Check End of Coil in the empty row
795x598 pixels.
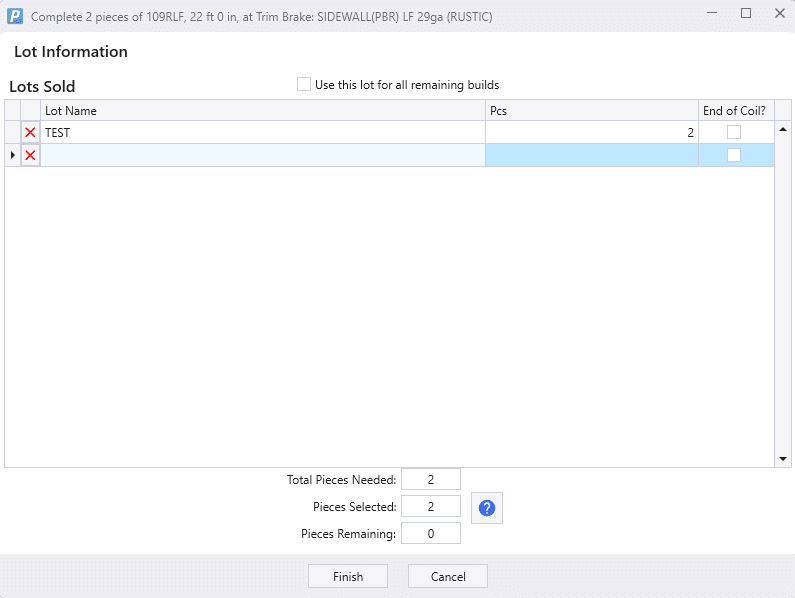pos(734,155)
